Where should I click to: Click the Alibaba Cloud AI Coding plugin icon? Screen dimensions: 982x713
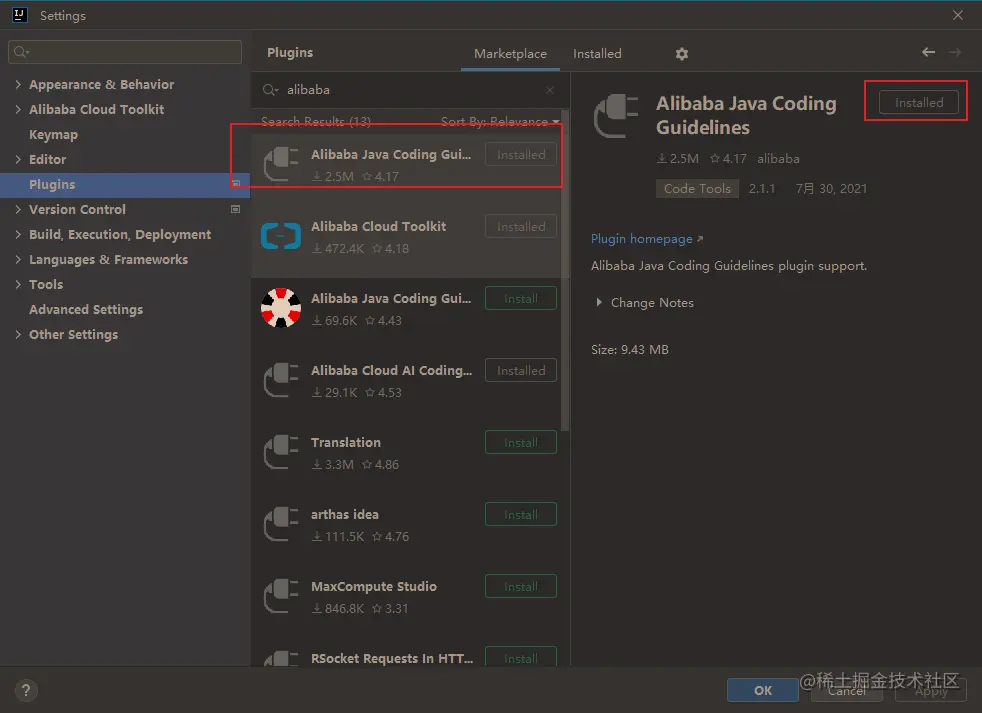click(x=281, y=380)
